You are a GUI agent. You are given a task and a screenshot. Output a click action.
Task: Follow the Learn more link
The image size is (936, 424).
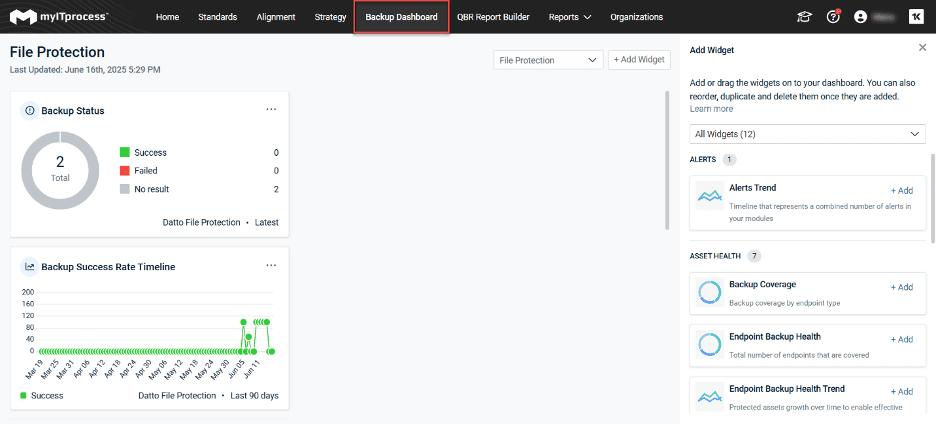click(x=711, y=109)
